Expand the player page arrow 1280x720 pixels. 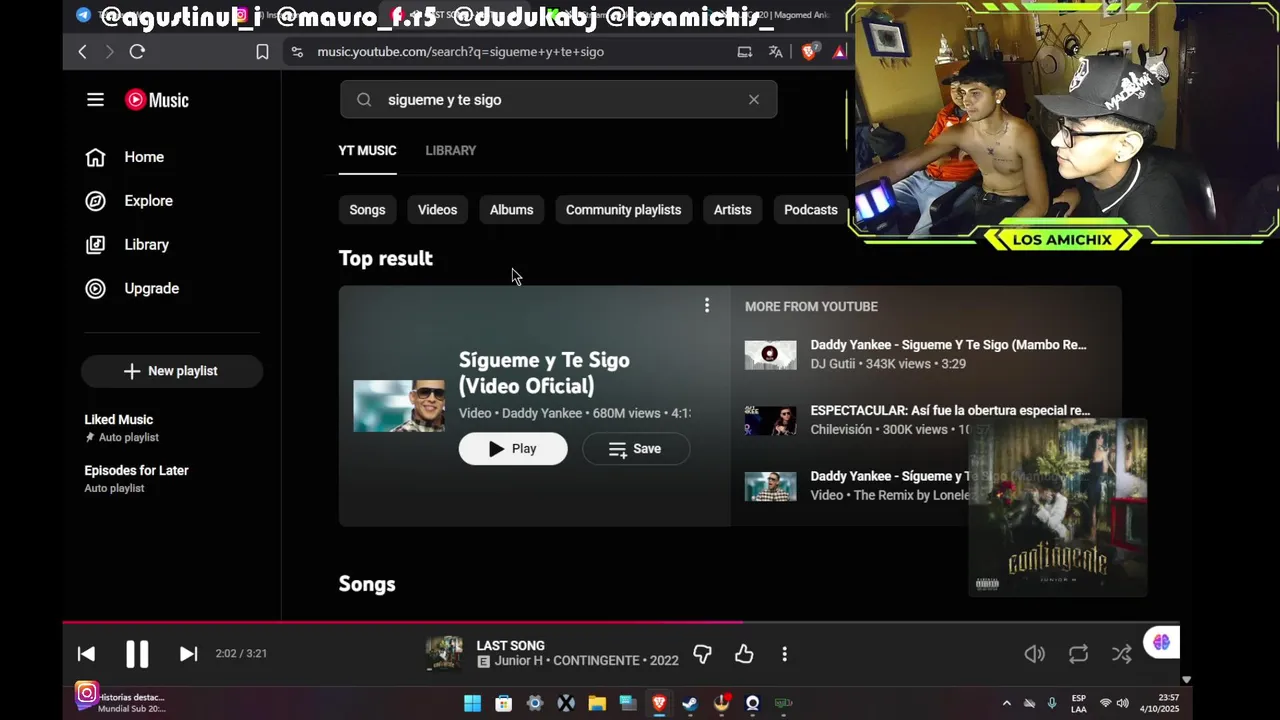click(x=1186, y=679)
